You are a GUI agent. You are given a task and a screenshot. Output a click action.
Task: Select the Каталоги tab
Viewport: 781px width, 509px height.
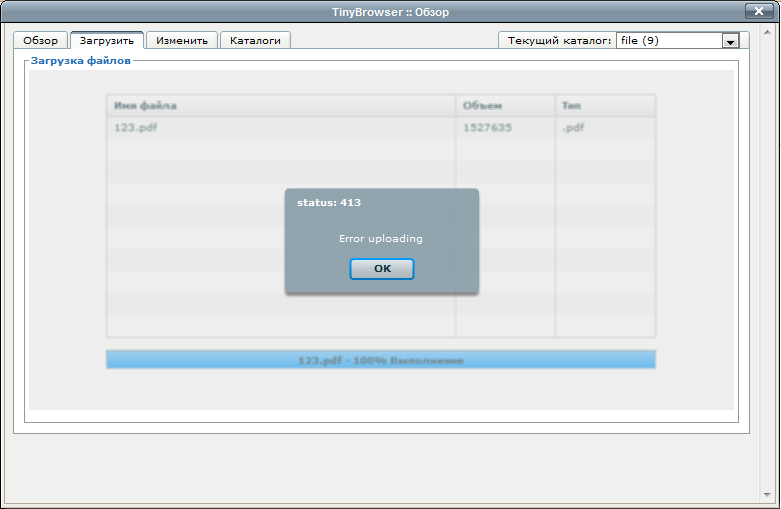[x=255, y=41]
